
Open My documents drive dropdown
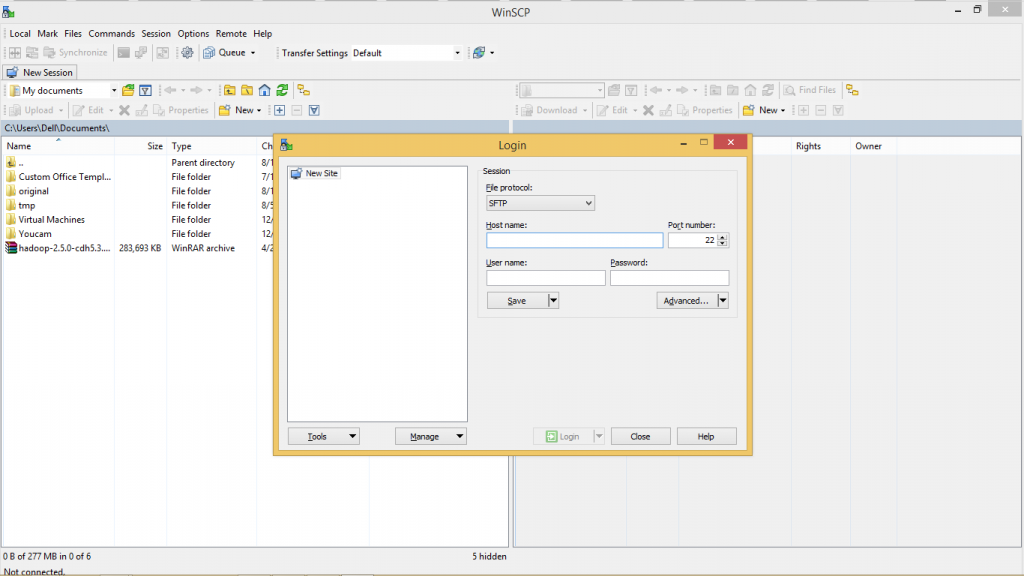pyautogui.click(x=114, y=90)
